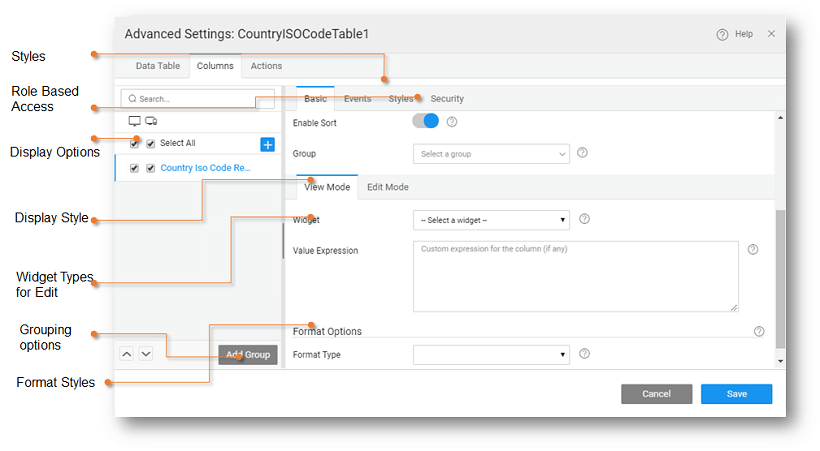This screenshot has height=451, width=820.
Task: Click the desktop display icon
Action: [x=135, y=121]
